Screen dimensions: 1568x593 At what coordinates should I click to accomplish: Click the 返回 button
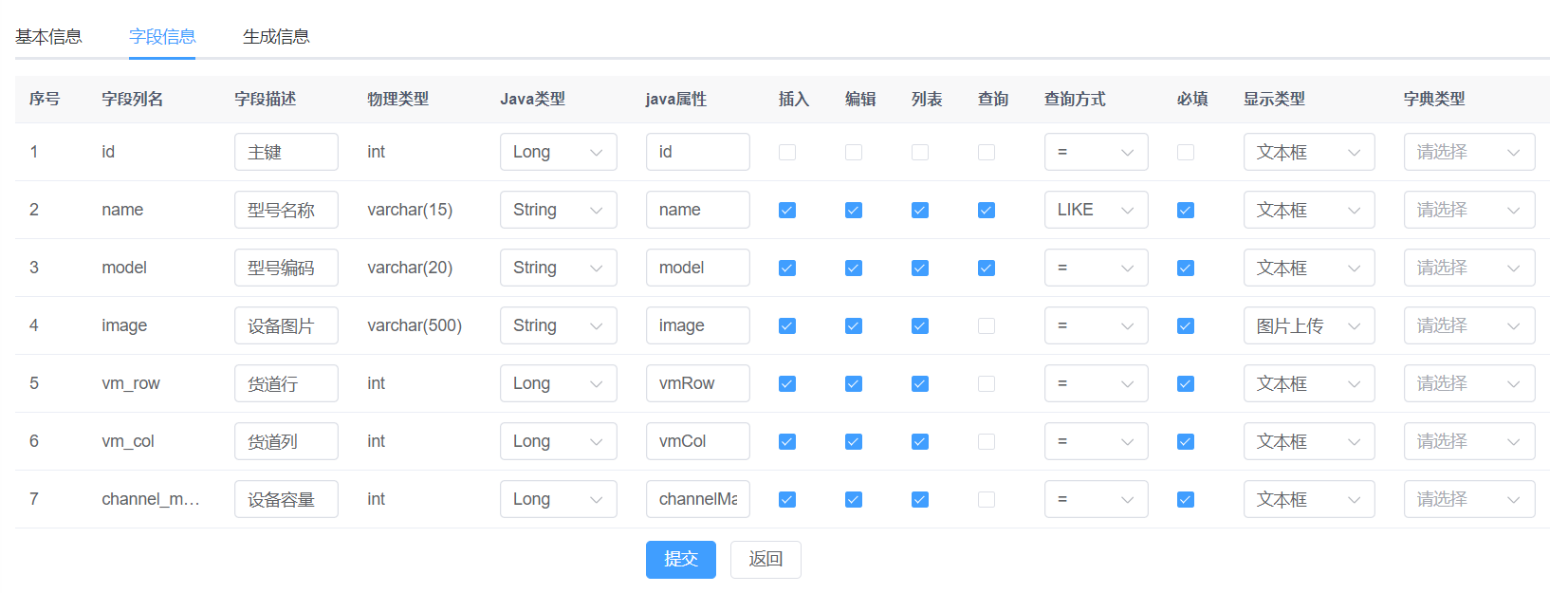[x=766, y=560]
